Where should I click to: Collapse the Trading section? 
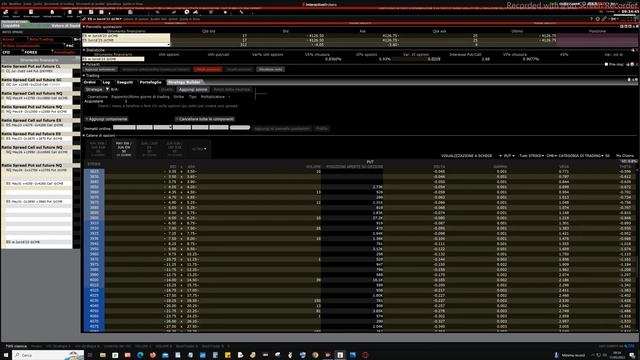(x=84, y=76)
